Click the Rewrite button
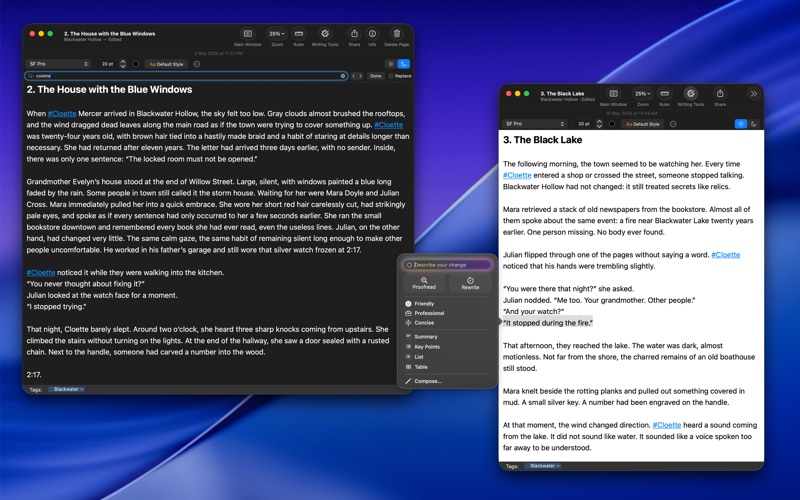The height and width of the screenshot is (500, 800). tap(470, 284)
